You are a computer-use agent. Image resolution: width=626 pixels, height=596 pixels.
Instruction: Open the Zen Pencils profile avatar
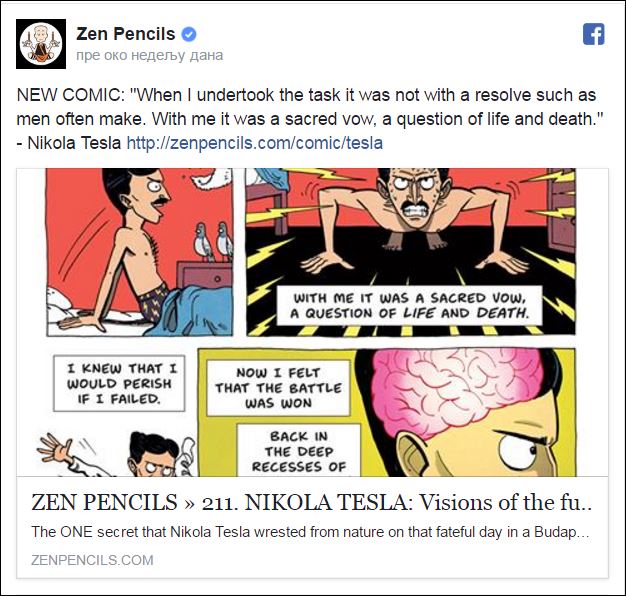pyautogui.click(x=41, y=44)
